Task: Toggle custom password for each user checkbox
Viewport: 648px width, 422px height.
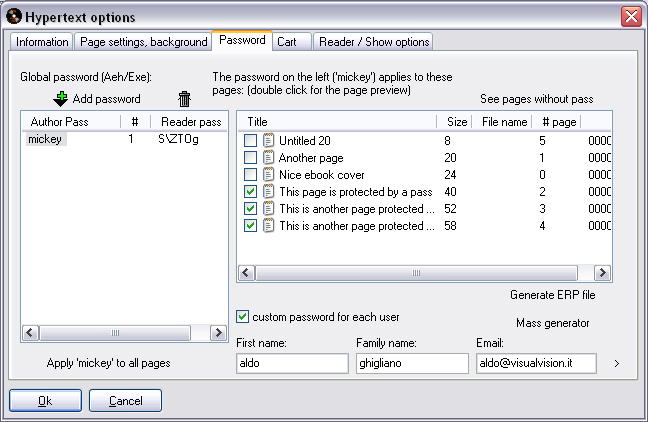Action: 243,317
